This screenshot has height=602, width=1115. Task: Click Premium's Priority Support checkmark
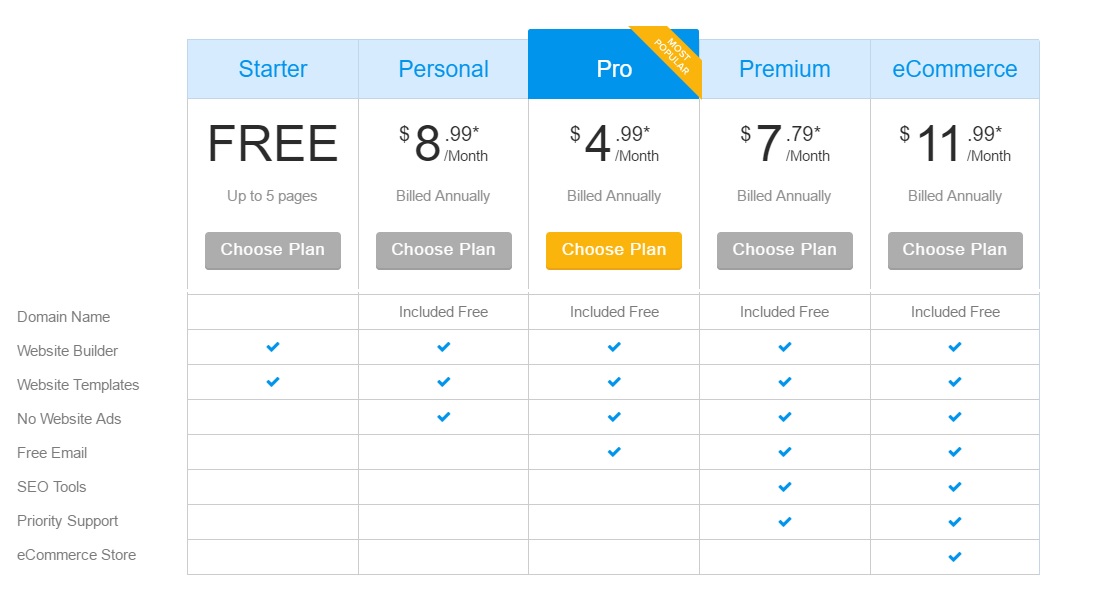784,522
